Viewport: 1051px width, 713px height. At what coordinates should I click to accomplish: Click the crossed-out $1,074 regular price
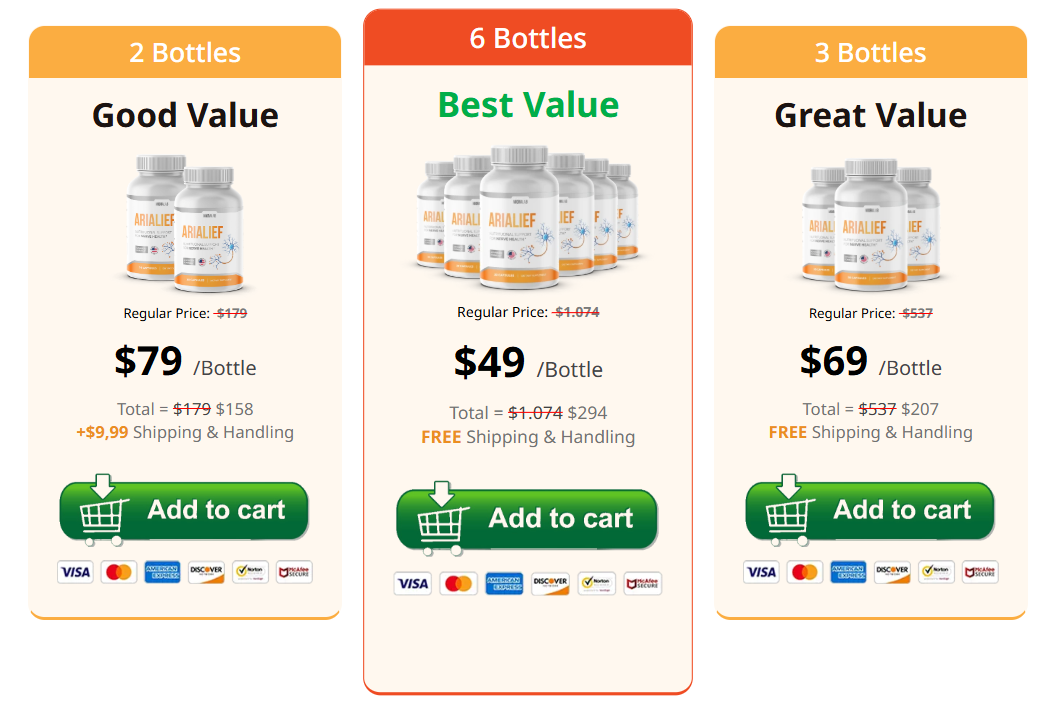[x=576, y=311]
